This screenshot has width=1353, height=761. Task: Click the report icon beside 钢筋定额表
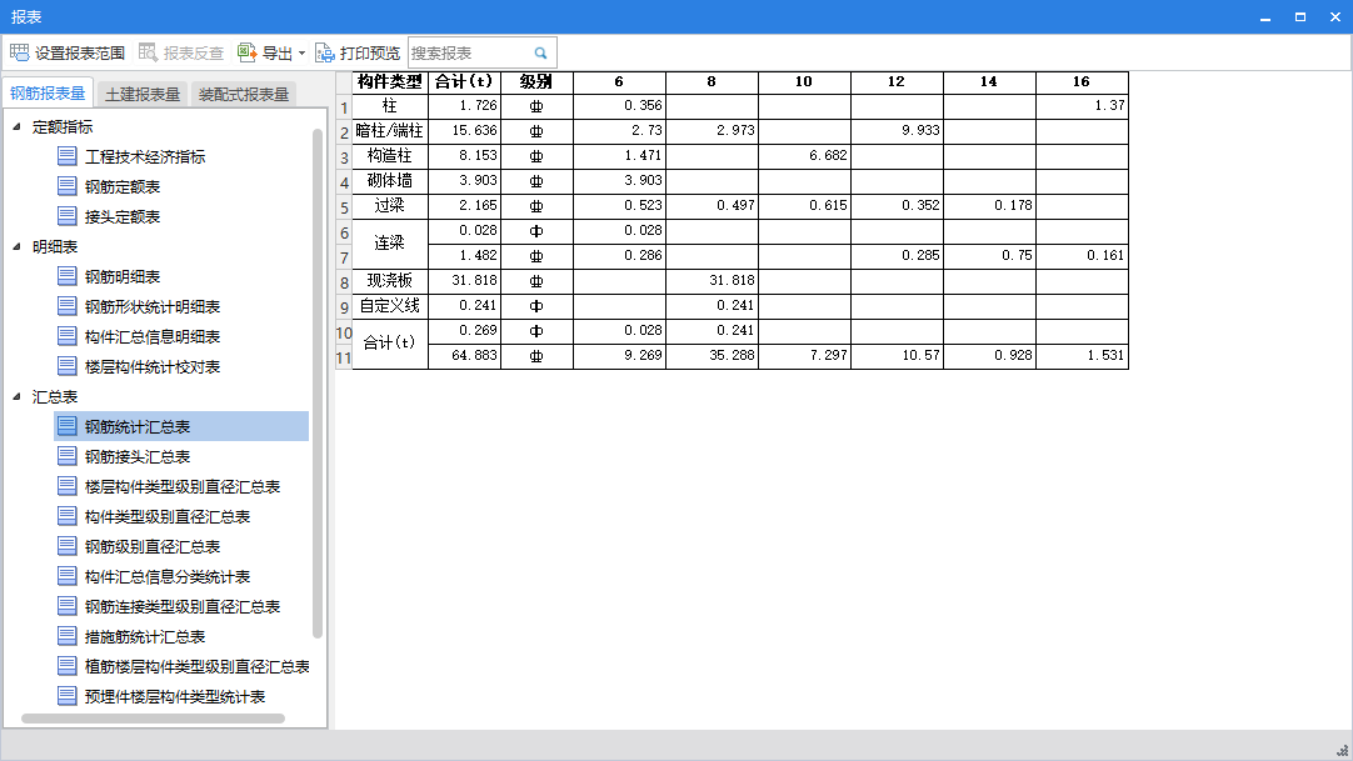click(67, 186)
